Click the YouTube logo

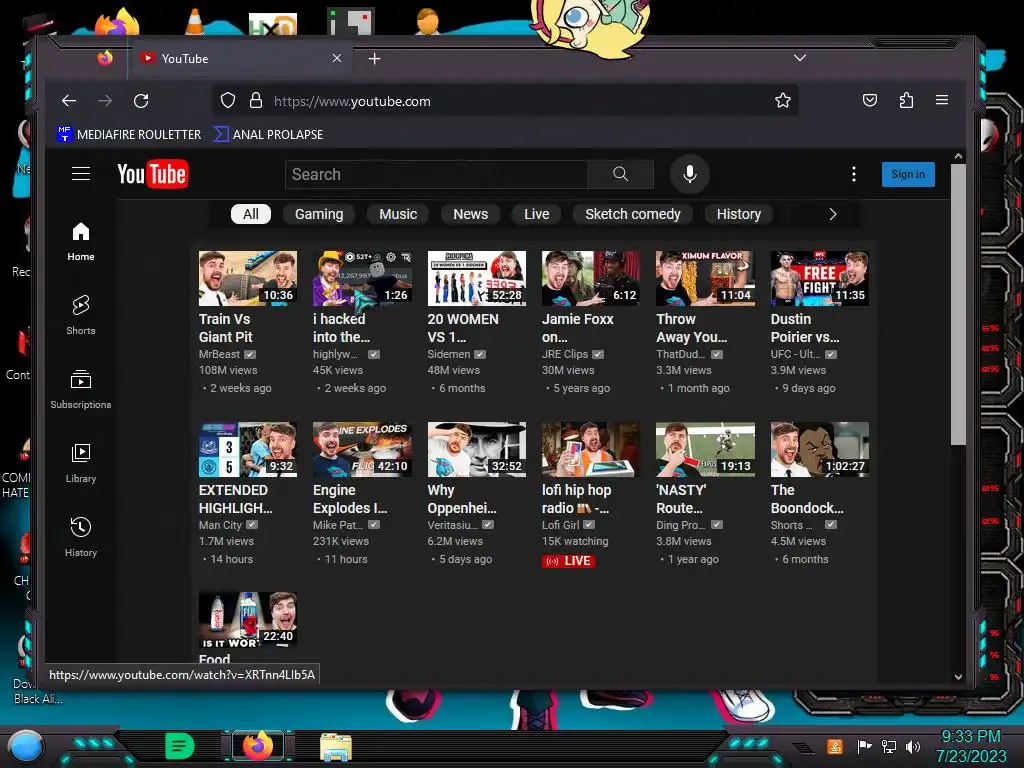[x=153, y=174]
